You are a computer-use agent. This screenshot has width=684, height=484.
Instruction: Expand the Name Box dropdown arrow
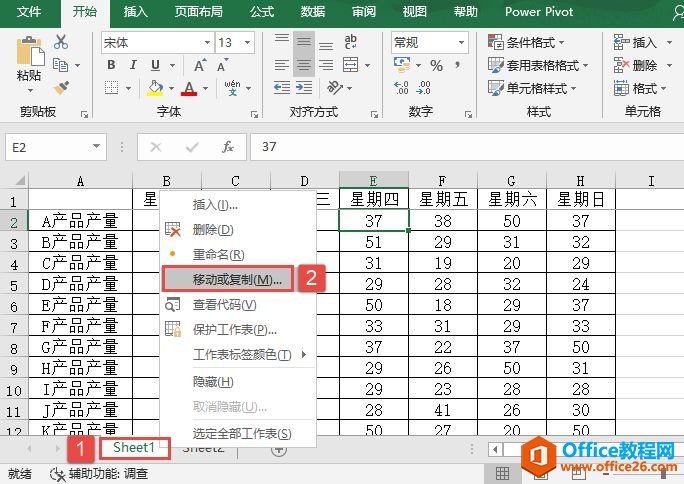pyautogui.click(x=96, y=147)
